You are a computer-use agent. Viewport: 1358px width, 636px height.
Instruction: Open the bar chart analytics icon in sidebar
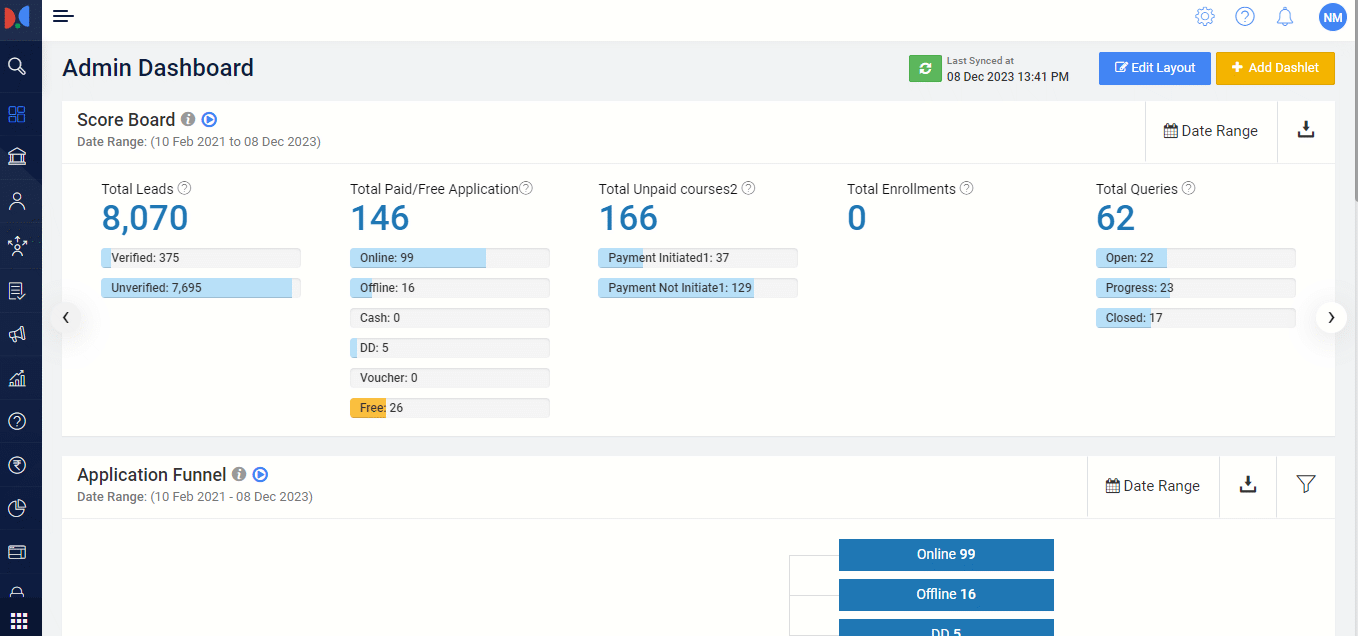coord(17,378)
